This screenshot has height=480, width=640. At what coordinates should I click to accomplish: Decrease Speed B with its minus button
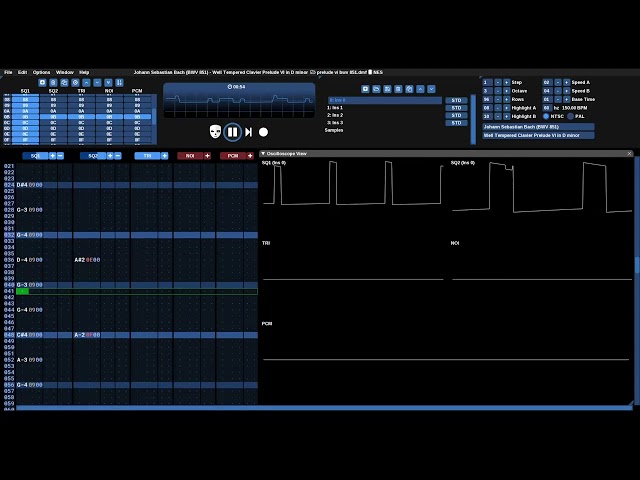[x=558, y=91]
